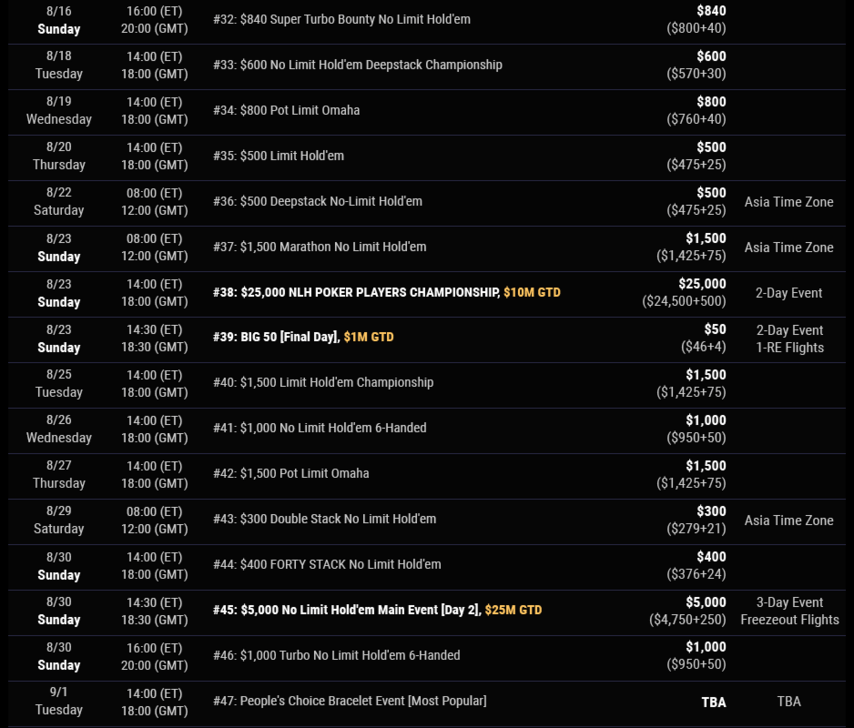This screenshot has width=854, height=728.
Task: Open #37 $1,500 Marathon event
Action: click(x=319, y=247)
